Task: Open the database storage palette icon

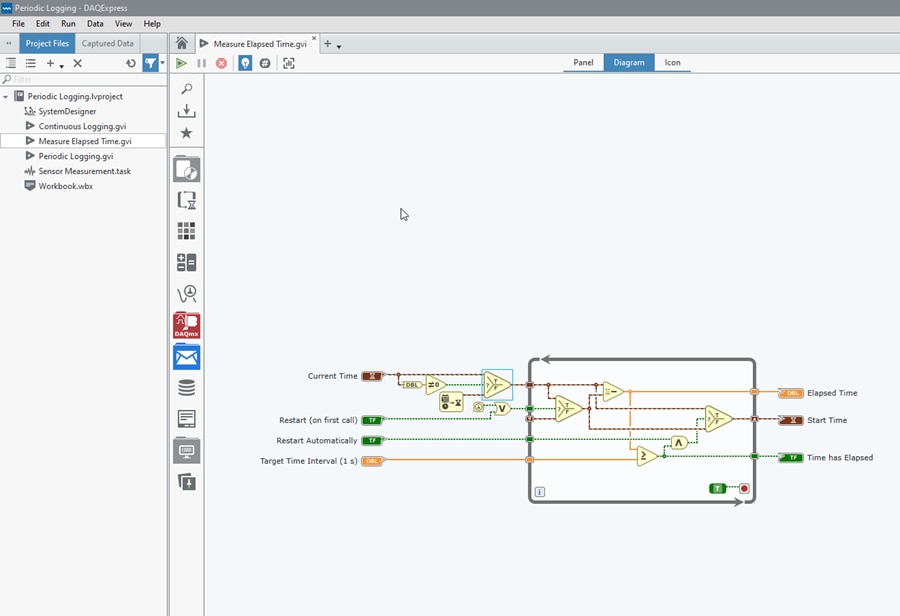Action: tap(186, 388)
